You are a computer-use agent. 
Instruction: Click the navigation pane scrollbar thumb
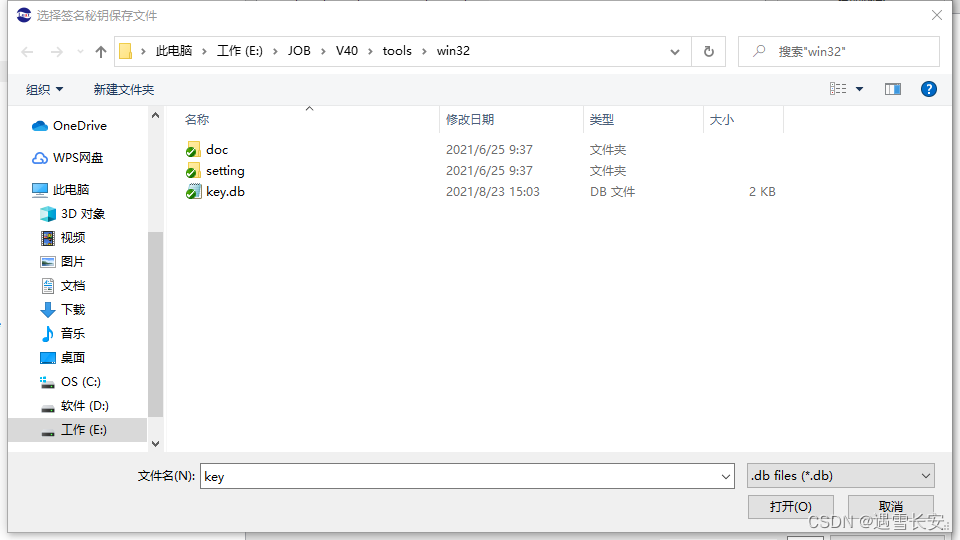(156, 324)
